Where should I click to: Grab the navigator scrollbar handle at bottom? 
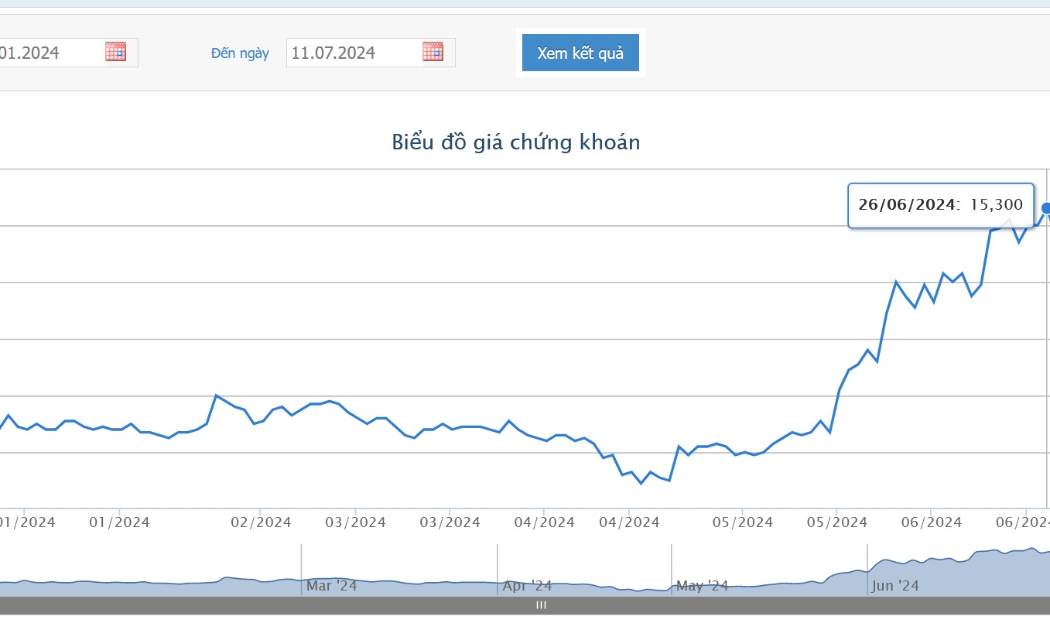pyautogui.click(x=541, y=605)
